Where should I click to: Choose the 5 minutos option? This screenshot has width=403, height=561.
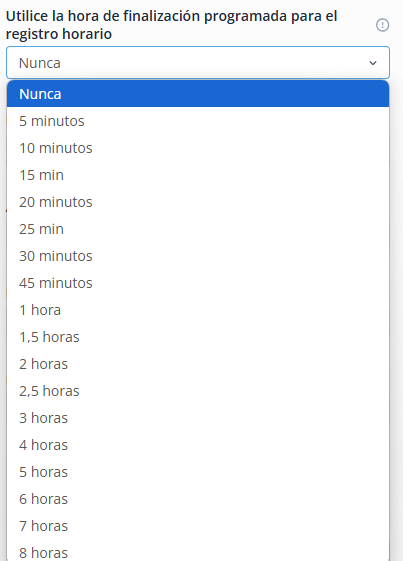pos(198,121)
